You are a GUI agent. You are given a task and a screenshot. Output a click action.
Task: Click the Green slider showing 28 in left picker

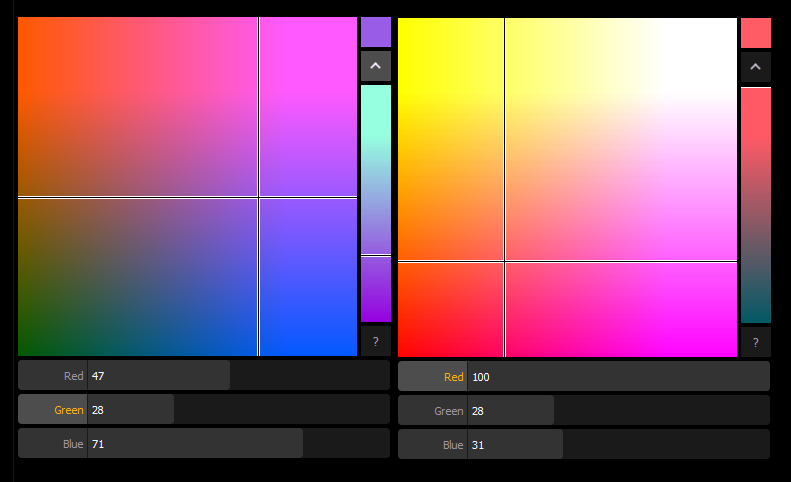239,410
